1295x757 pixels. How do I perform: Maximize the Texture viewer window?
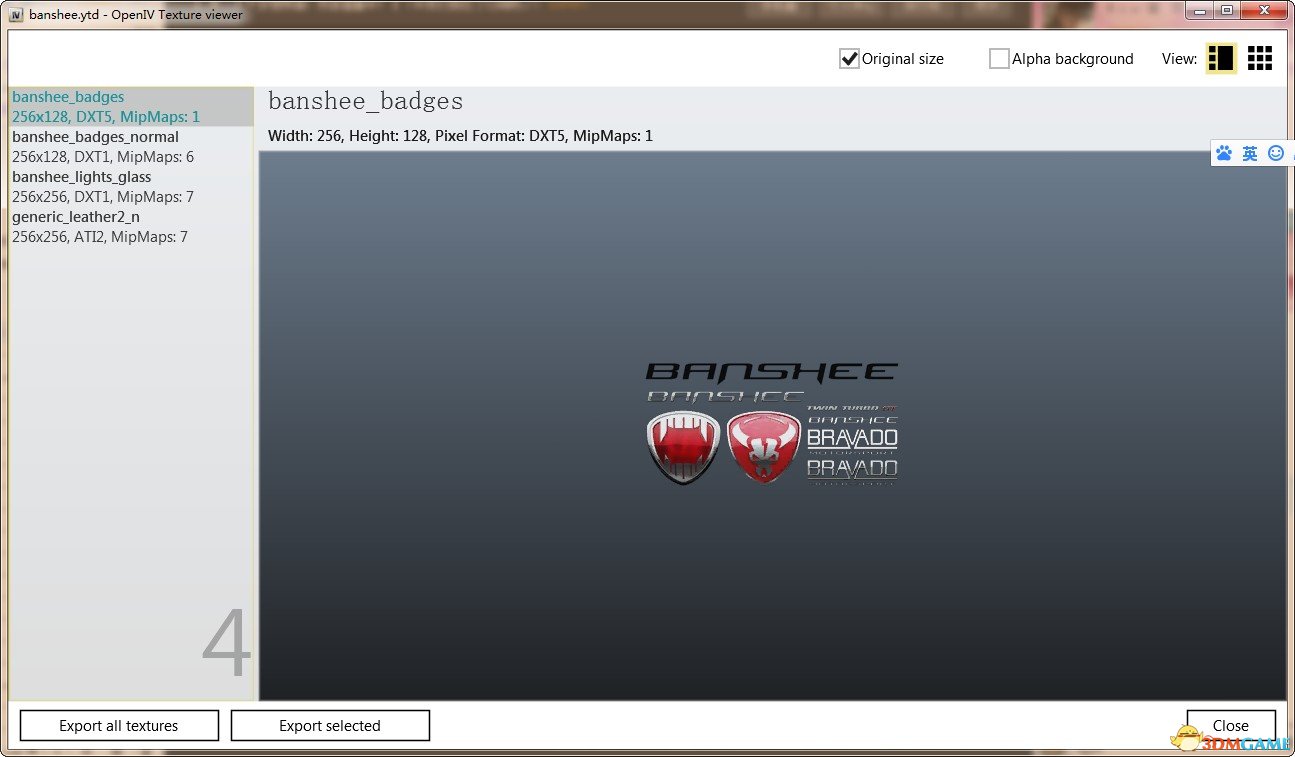pos(1226,11)
